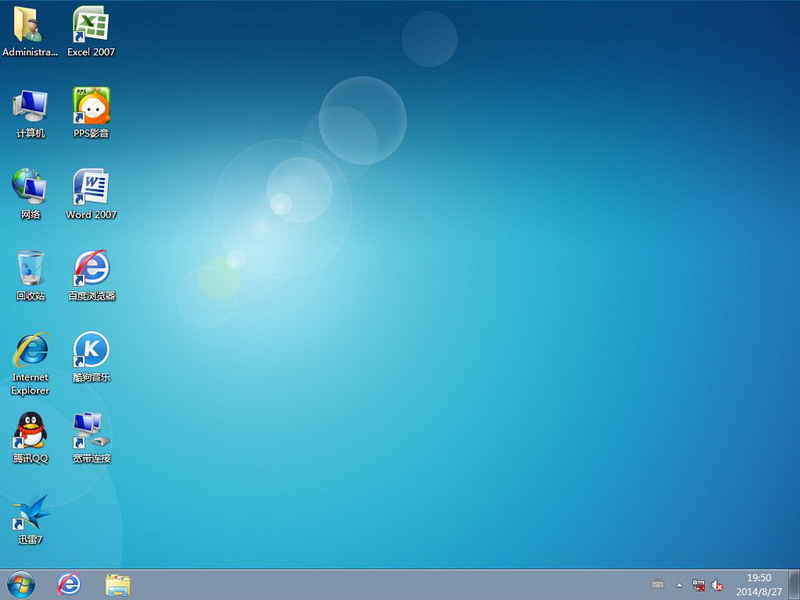Open the Windows Start menu

pos(21,585)
